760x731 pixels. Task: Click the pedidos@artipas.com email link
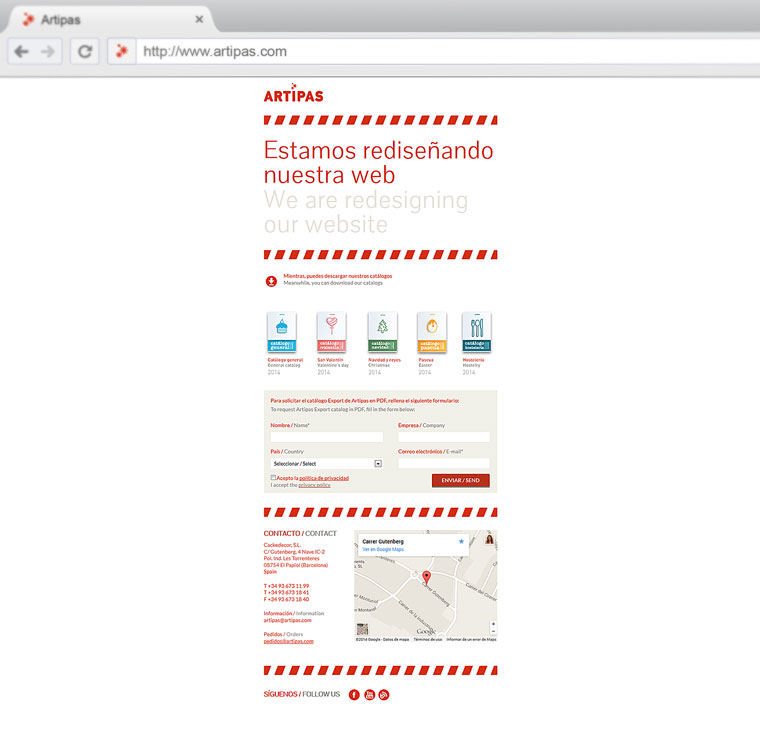[288, 641]
